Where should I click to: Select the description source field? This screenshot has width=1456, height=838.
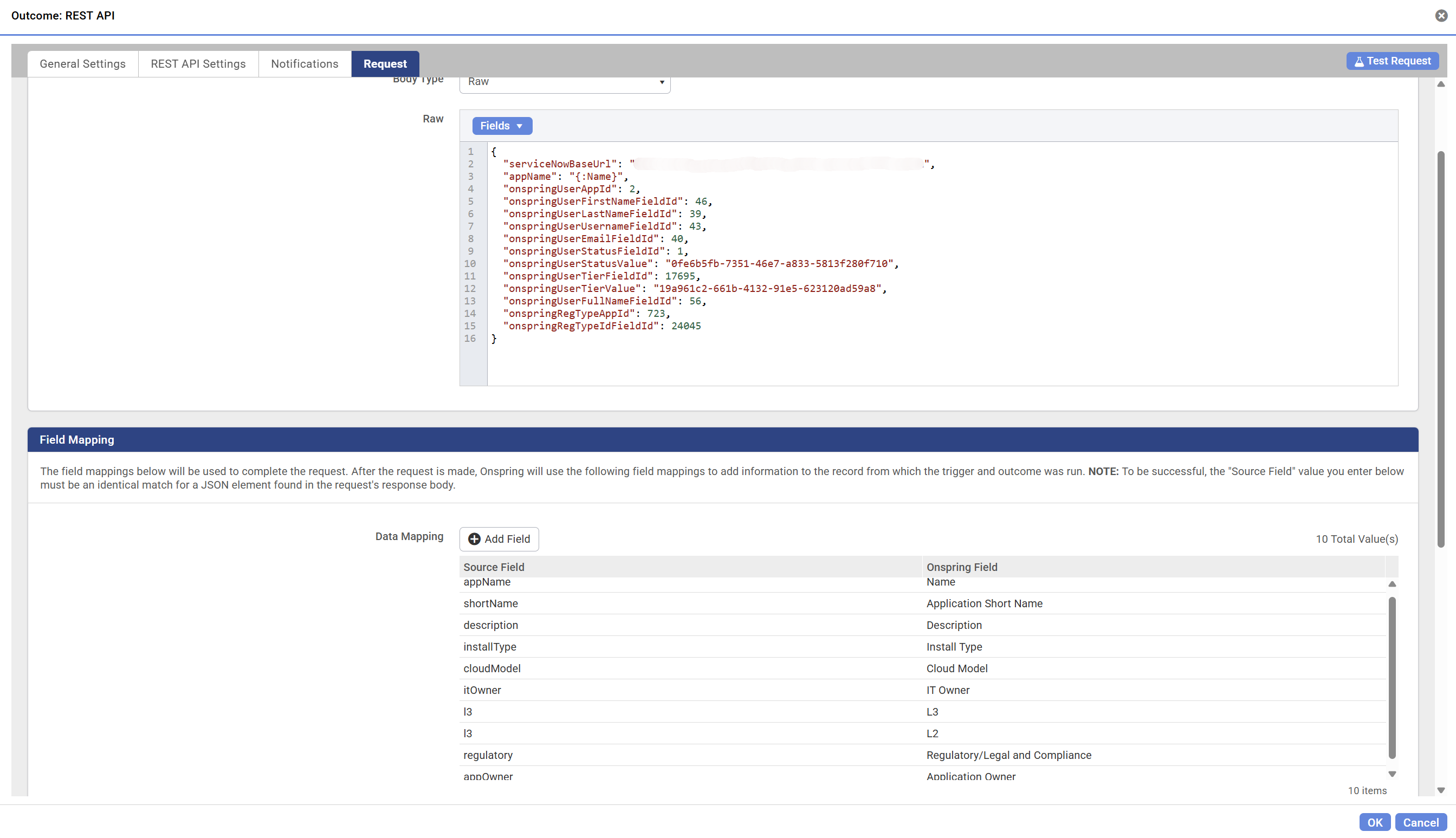pyautogui.click(x=690, y=626)
